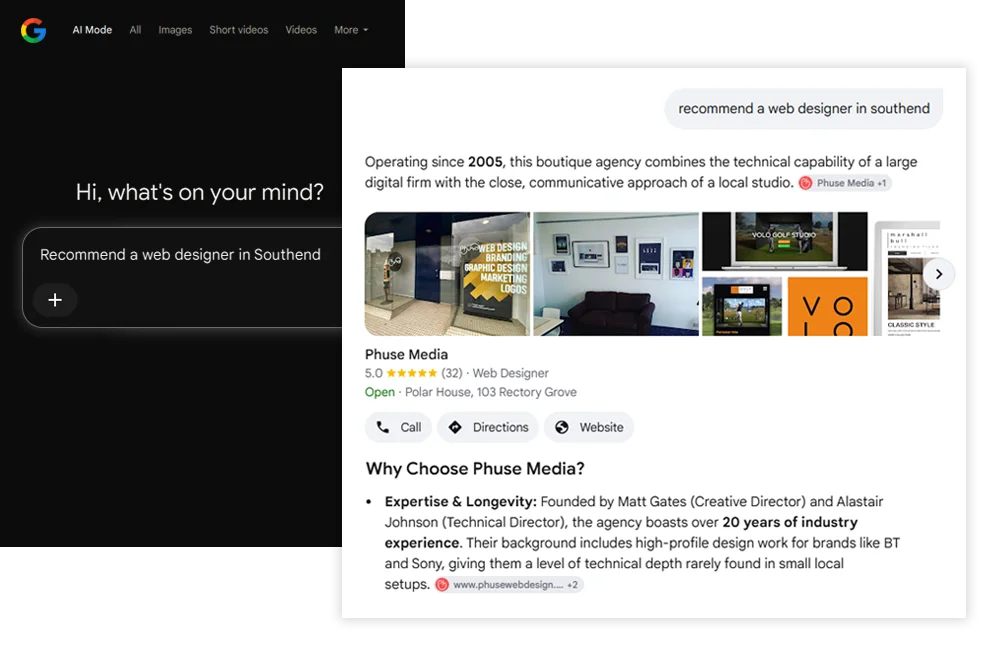987x657 pixels.
Task: Click the plus attachment button
Action: pos(55,300)
